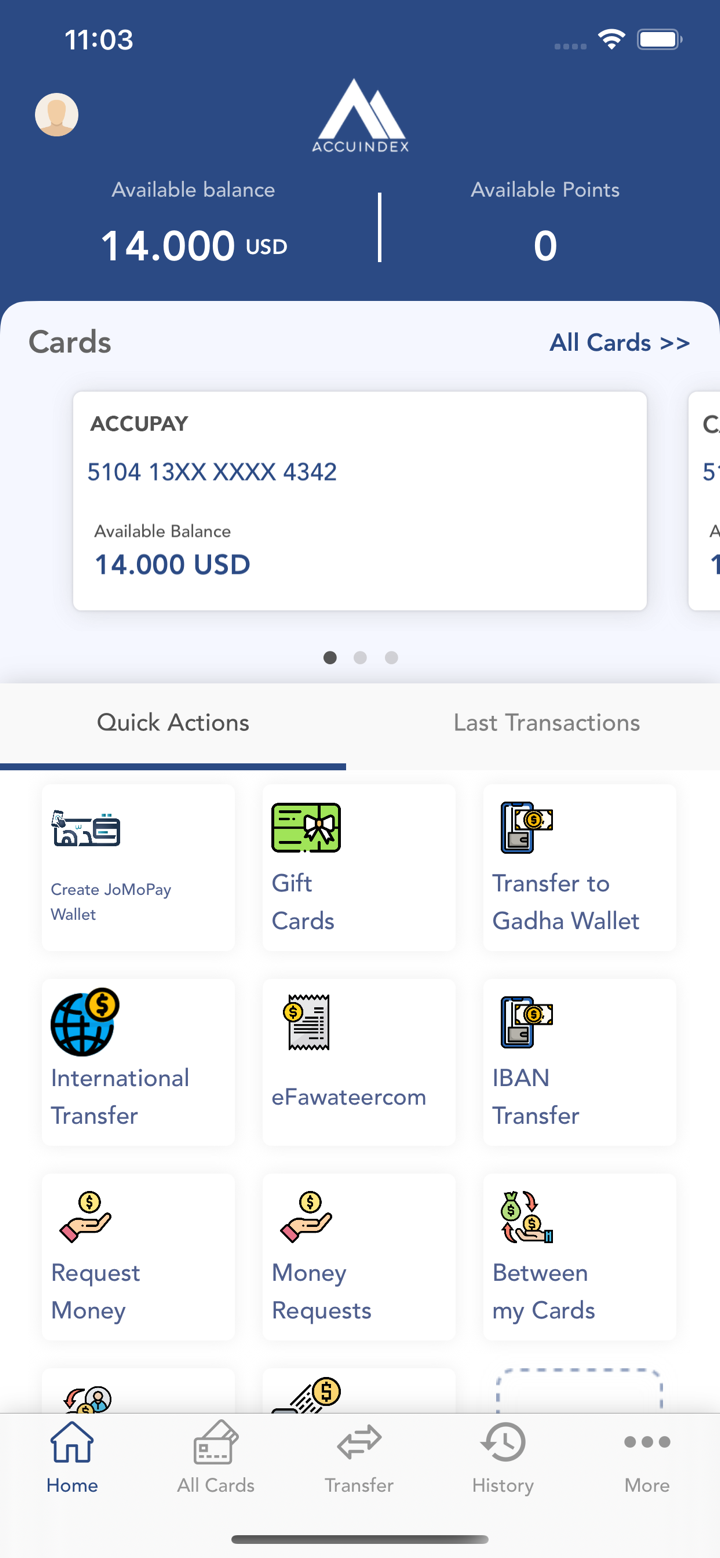Tap the Request Money icon
Image resolution: width=720 pixels, height=1558 pixels.
pyautogui.click(x=86, y=1217)
